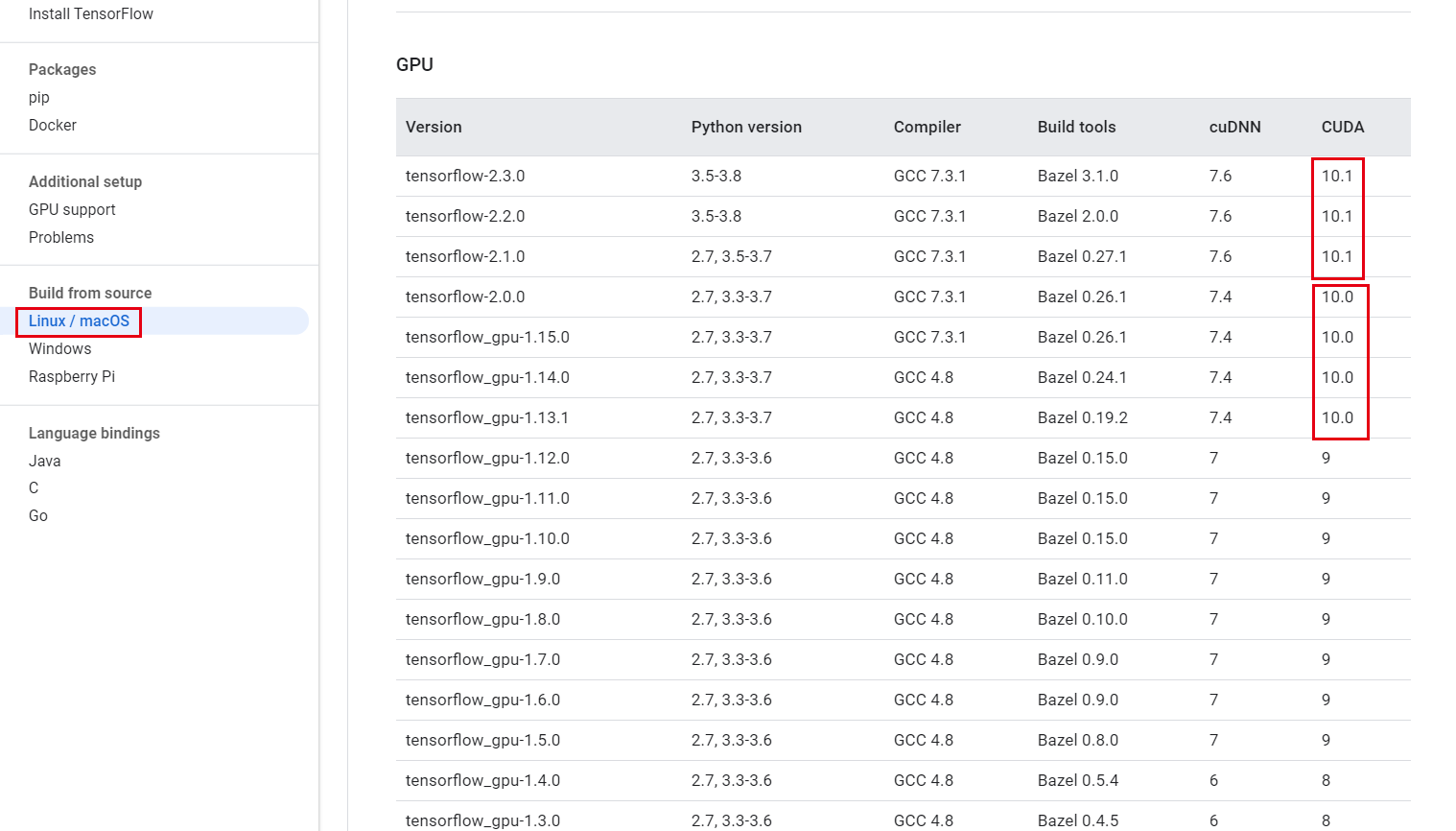This screenshot has height=831, width=1456.
Task: Select the tensorflow-2.1.0 version cell
Action: [x=465, y=257]
